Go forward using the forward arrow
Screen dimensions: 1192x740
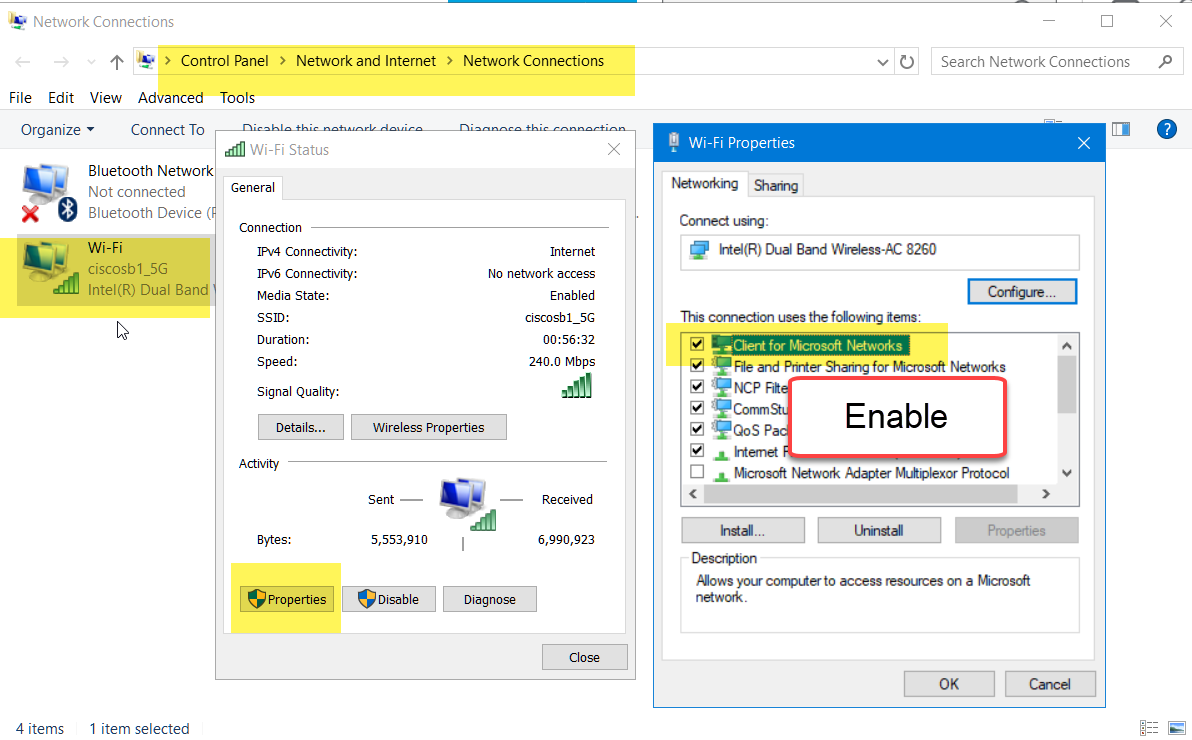point(61,62)
